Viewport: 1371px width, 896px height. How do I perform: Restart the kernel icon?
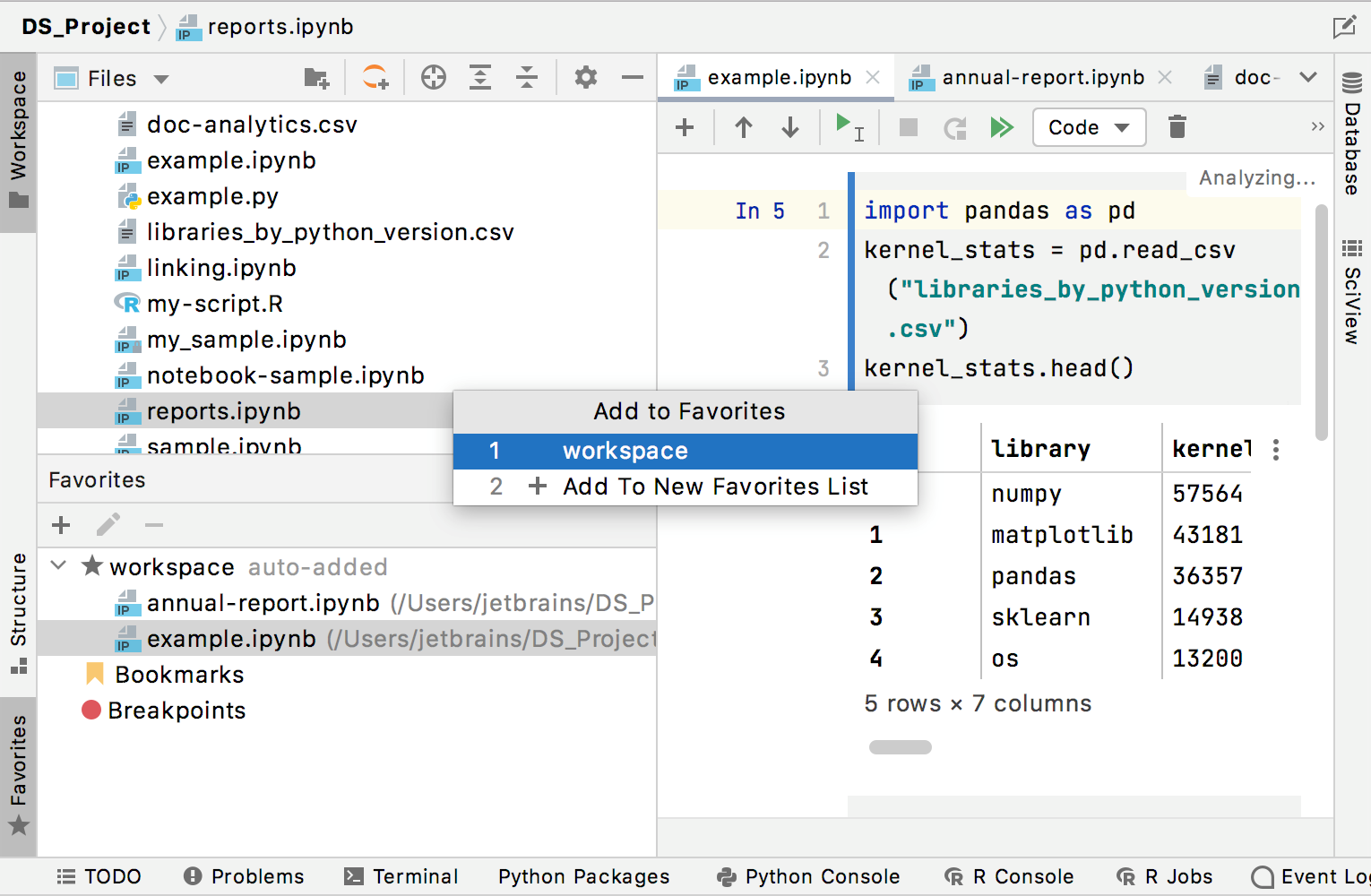[955, 128]
